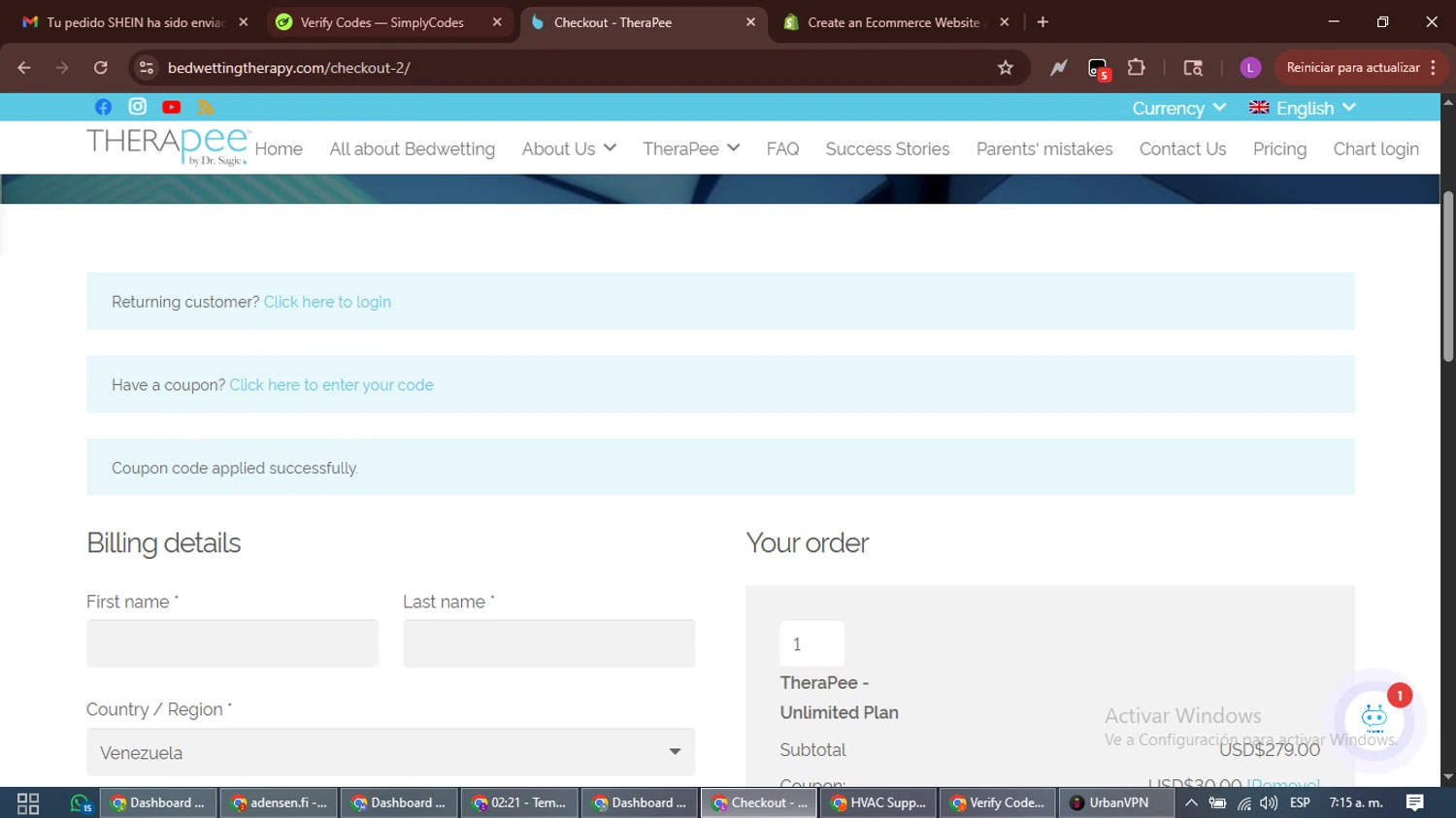Close the Verify Codes SimplyCodes tab
This screenshot has width=1456, height=818.
coord(497,21)
